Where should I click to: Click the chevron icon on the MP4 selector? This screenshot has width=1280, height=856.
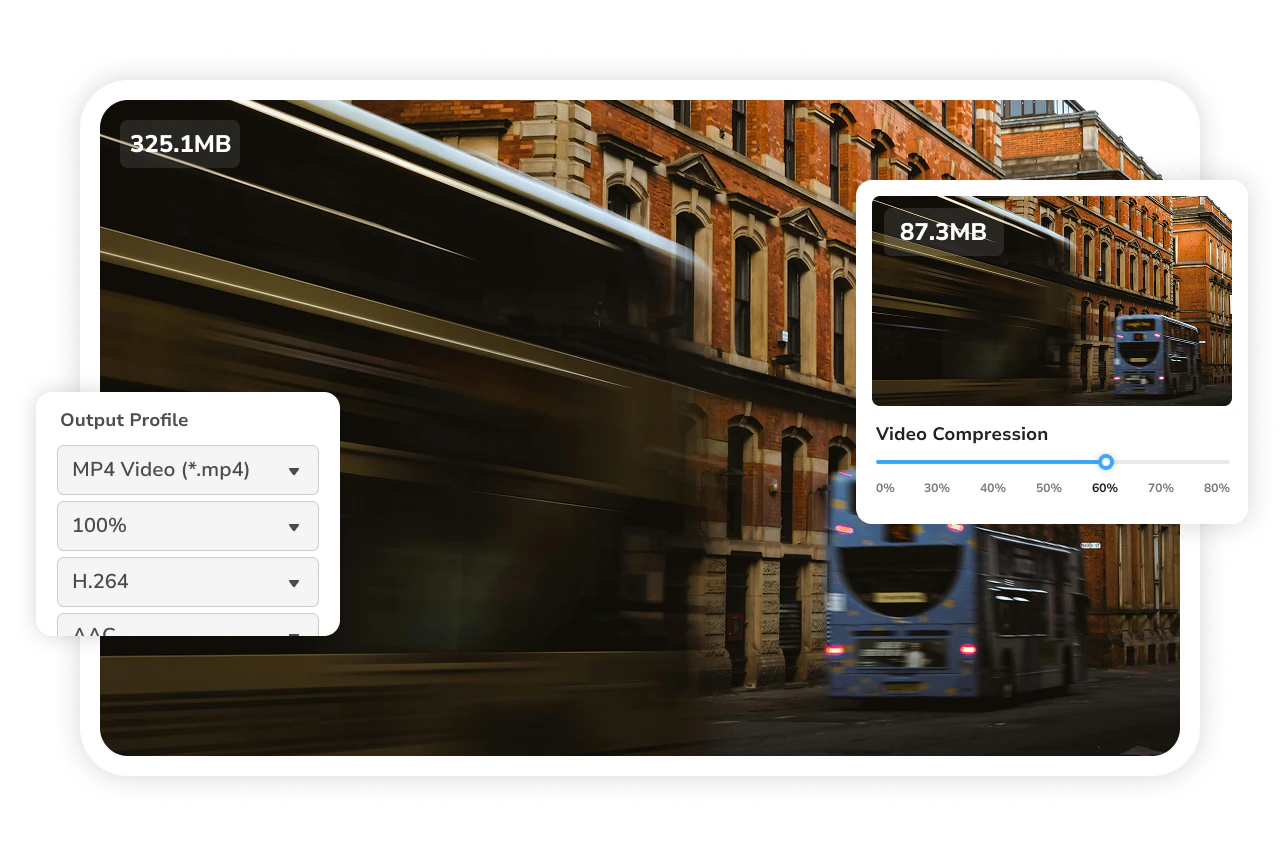294,470
